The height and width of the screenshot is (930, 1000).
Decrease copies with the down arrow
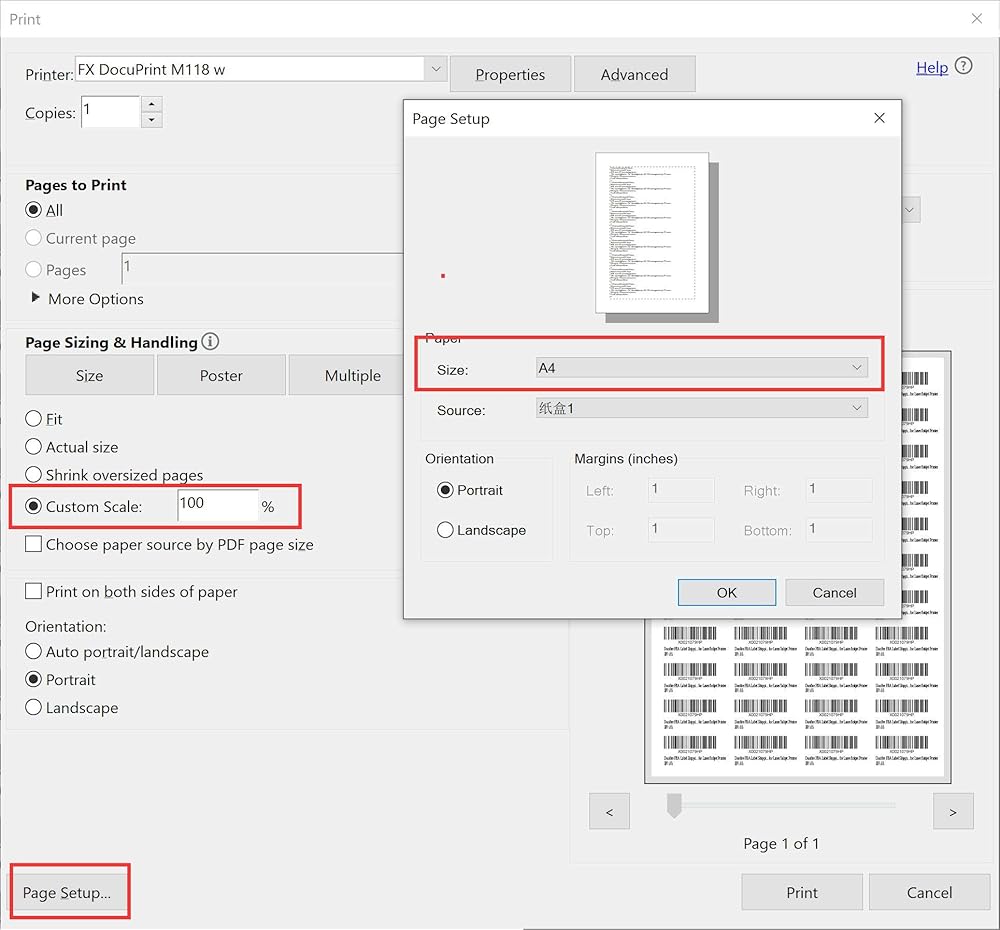(x=151, y=120)
